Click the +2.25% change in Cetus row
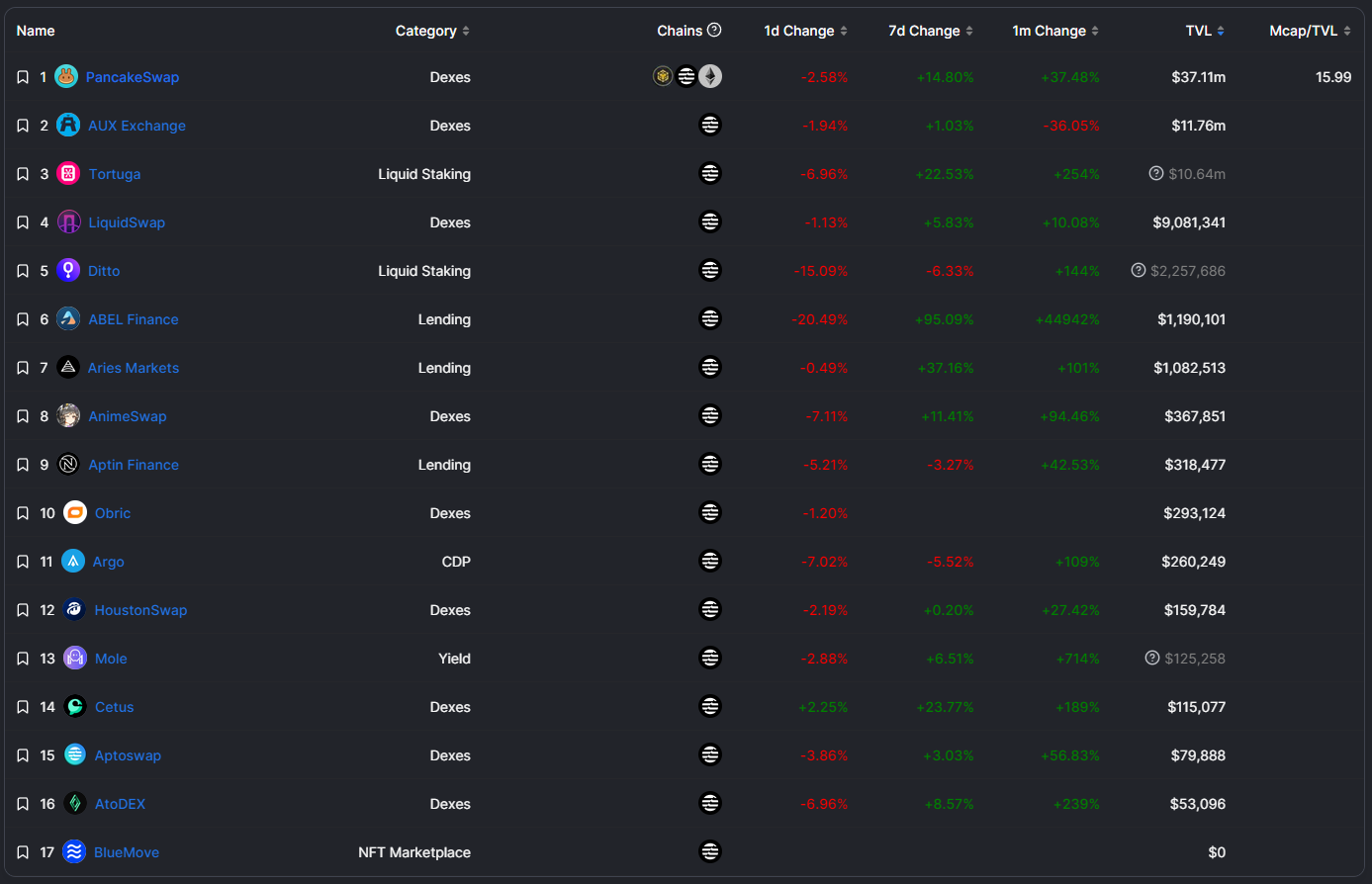This screenshot has width=1372, height=884. pyautogui.click(x=823, y=707)
